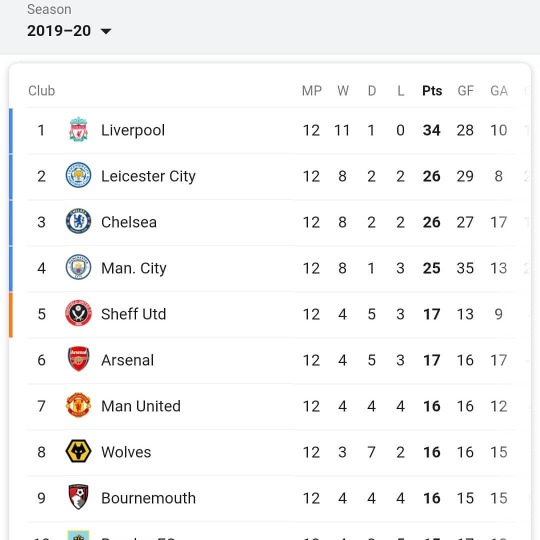Open the Wolves team name link
Screen dimensions: 540x540
point(126,452)
